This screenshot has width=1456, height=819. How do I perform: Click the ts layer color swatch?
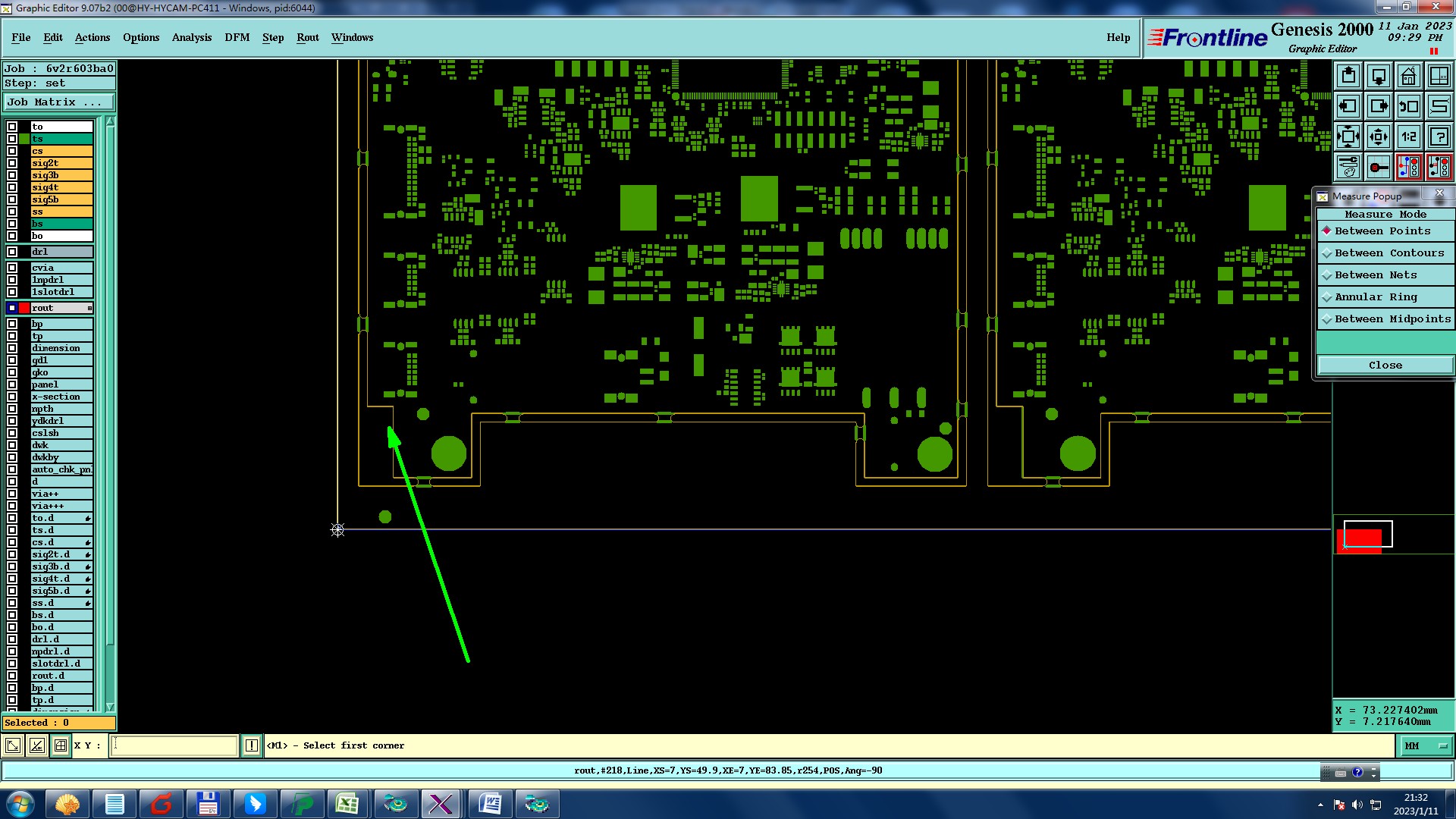pyautogui.click(x=24, y=139)
